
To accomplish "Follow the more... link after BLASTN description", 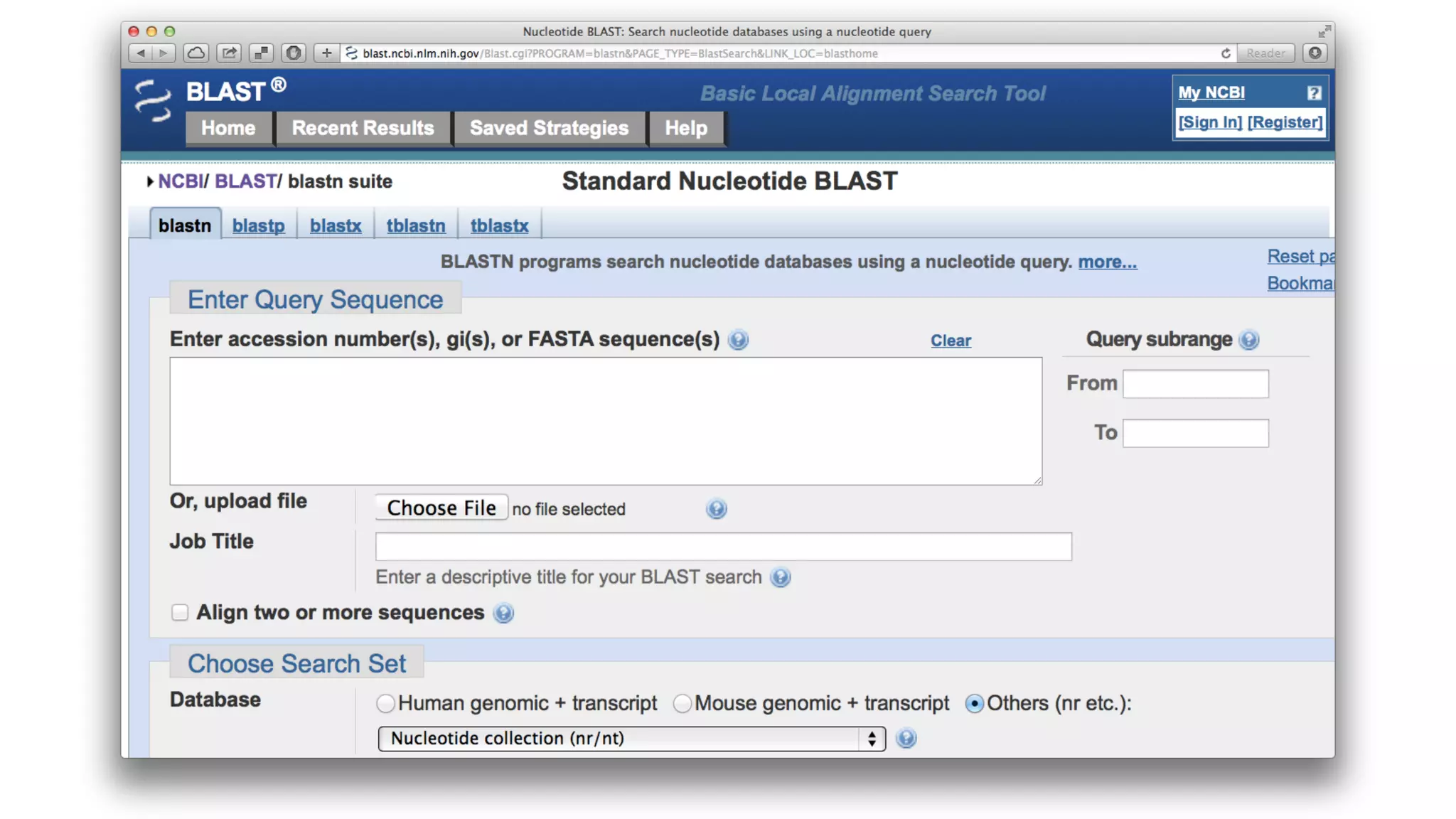I will coord(1107,262).
